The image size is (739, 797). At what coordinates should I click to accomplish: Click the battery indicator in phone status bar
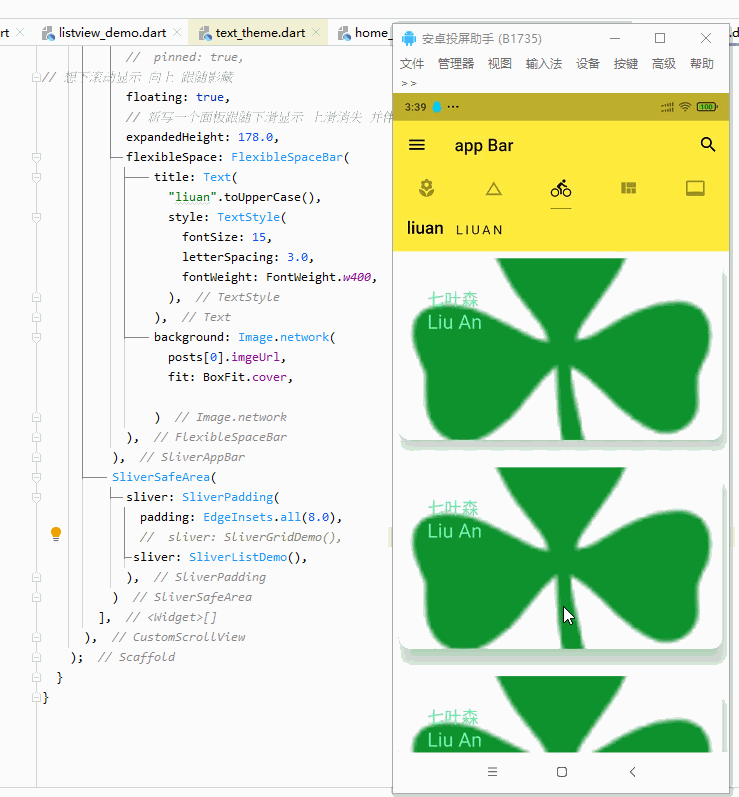click(707, 107)
